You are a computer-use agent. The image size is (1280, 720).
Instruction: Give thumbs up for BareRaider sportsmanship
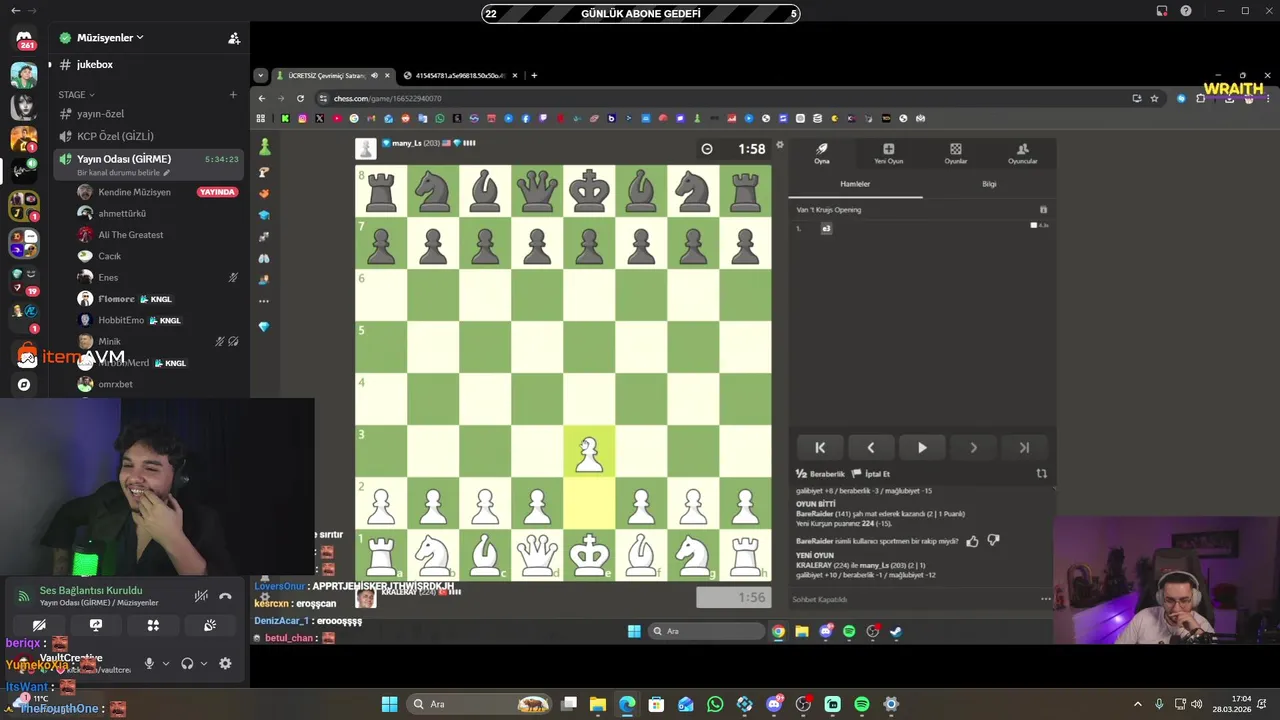(972, 541)
